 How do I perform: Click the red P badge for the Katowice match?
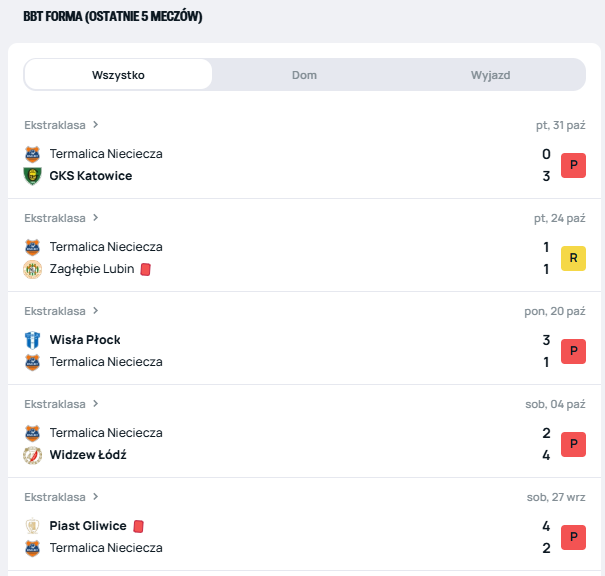tap(573, 165)
